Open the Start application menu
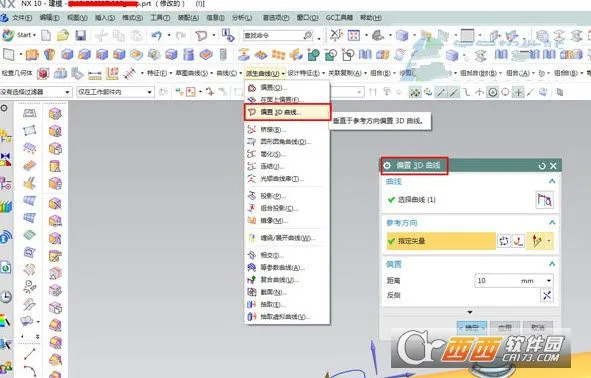Screen dimensions: 591x378 click(19, 35)
